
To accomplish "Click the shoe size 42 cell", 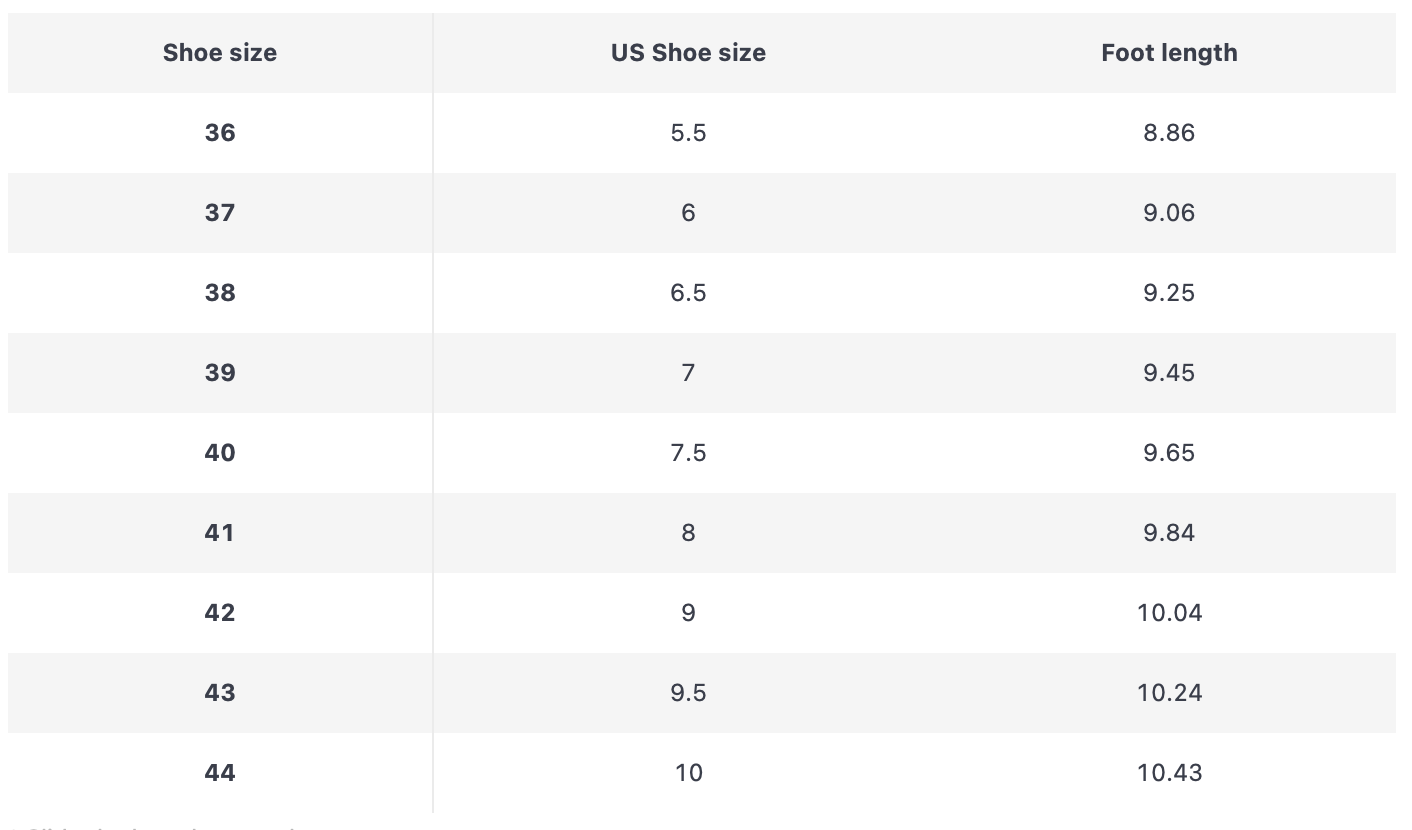I will coord(220,613).
